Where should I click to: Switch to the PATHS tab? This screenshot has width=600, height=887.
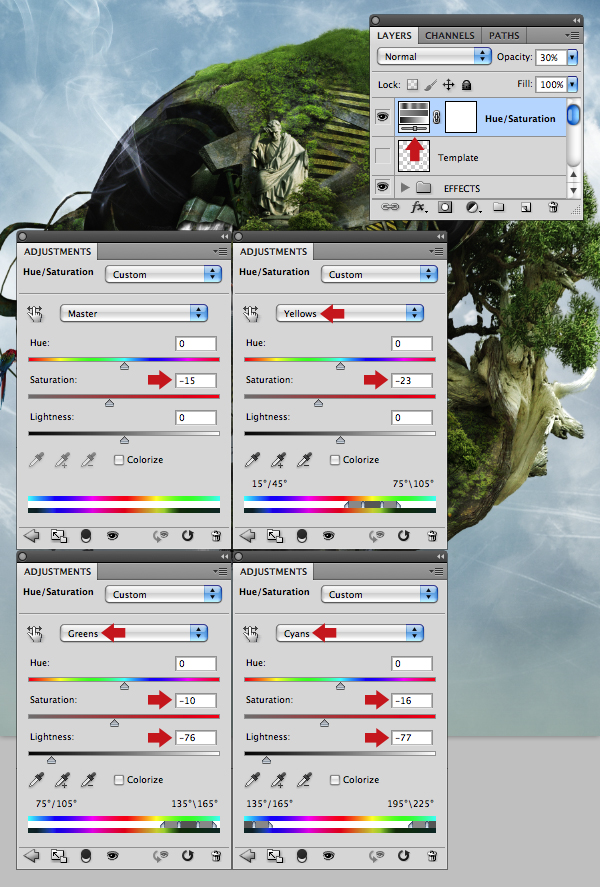504,35
